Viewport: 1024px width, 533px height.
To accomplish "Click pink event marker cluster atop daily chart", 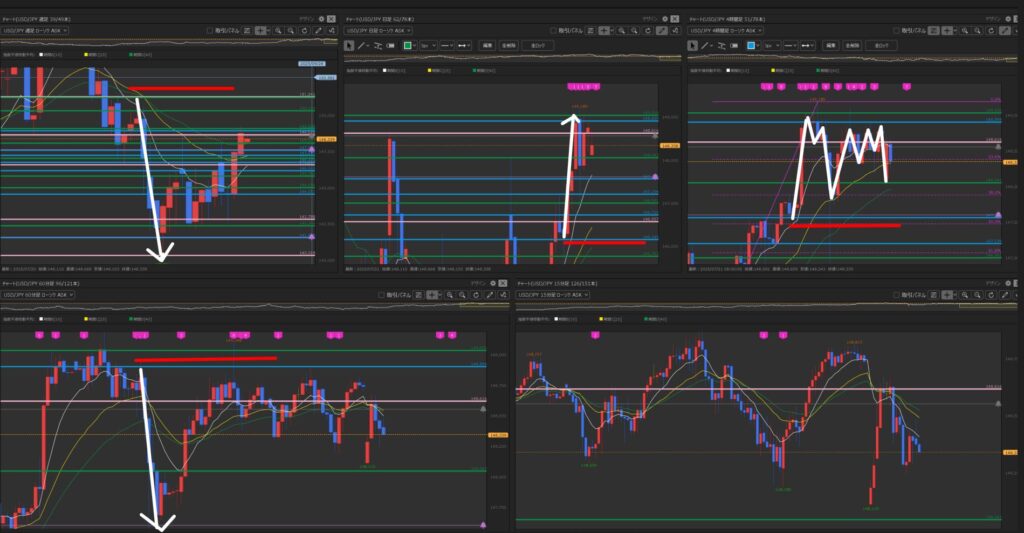I will pyautogui.click(x=583, y=86).
